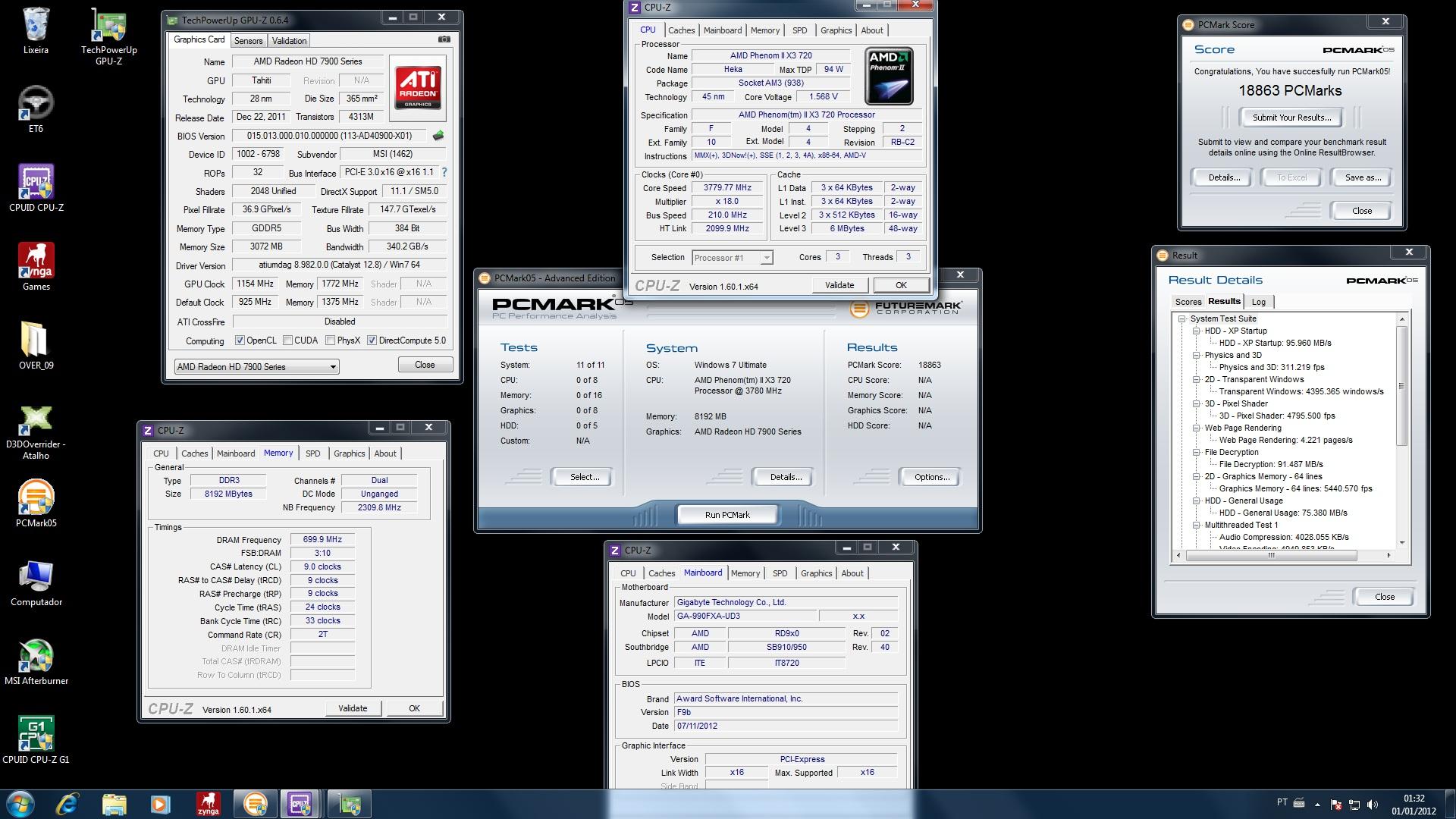
Task: Click the PT language indicator in taskbar
Action: point(1282,802)
